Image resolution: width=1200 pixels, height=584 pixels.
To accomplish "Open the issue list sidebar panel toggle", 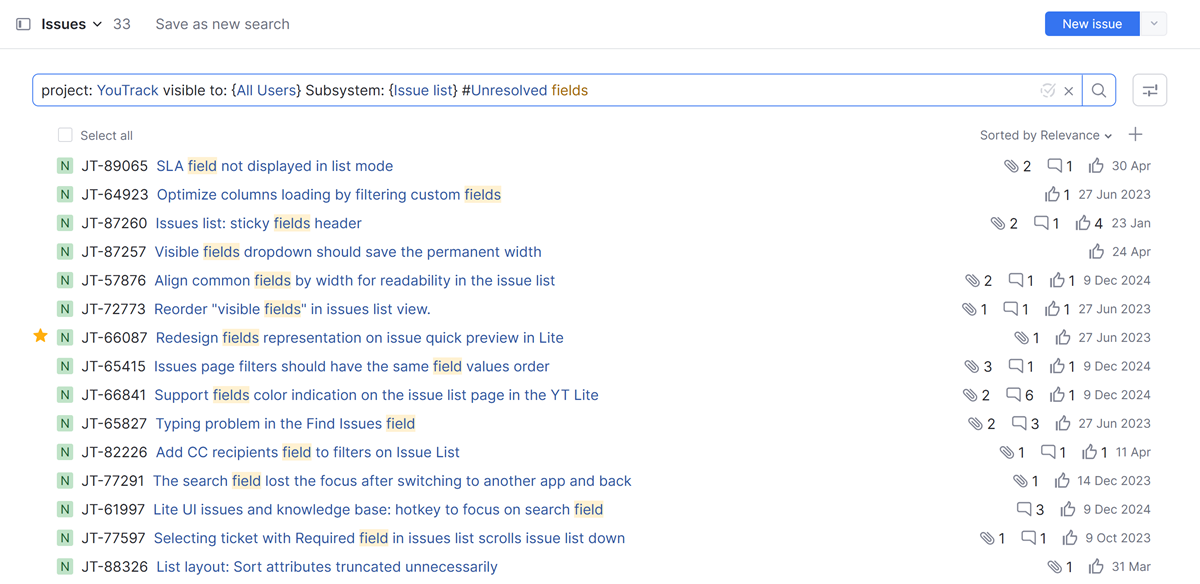I will (x=22, y=23).
